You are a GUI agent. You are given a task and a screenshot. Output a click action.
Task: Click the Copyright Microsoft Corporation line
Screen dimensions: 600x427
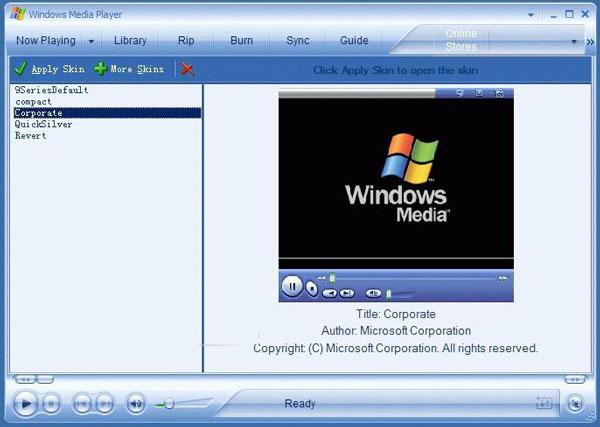click(x=396, y=349)
